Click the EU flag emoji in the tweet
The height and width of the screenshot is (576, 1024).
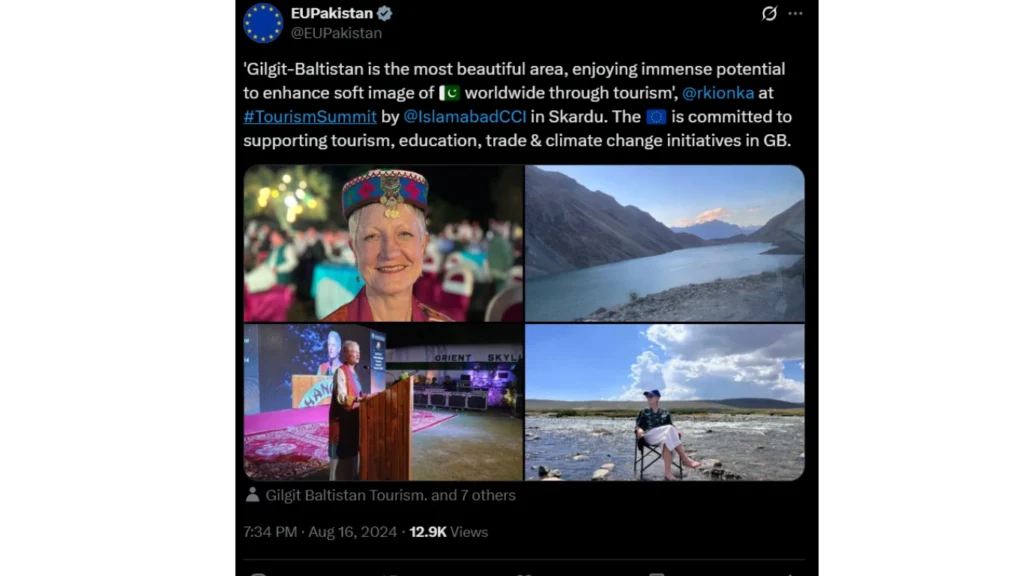656,117
